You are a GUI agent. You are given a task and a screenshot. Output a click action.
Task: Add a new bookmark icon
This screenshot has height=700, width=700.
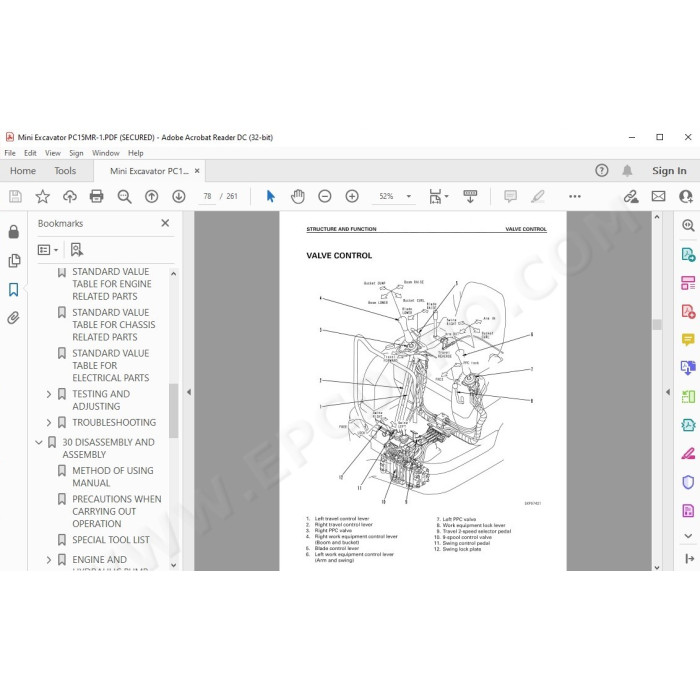[x=77, y=250]
